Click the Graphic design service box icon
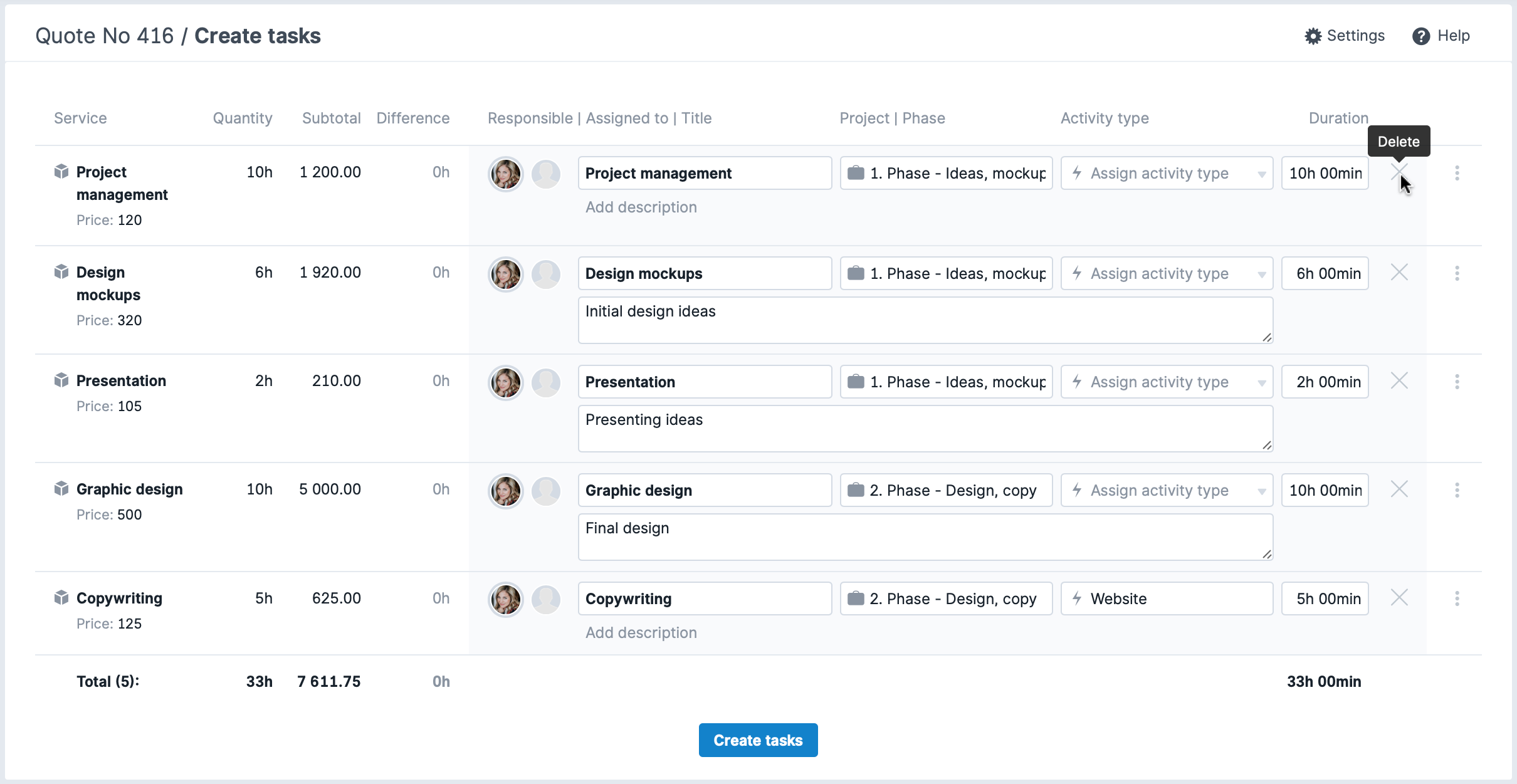This screenshot has width=1517, height=784. (61, 488)
